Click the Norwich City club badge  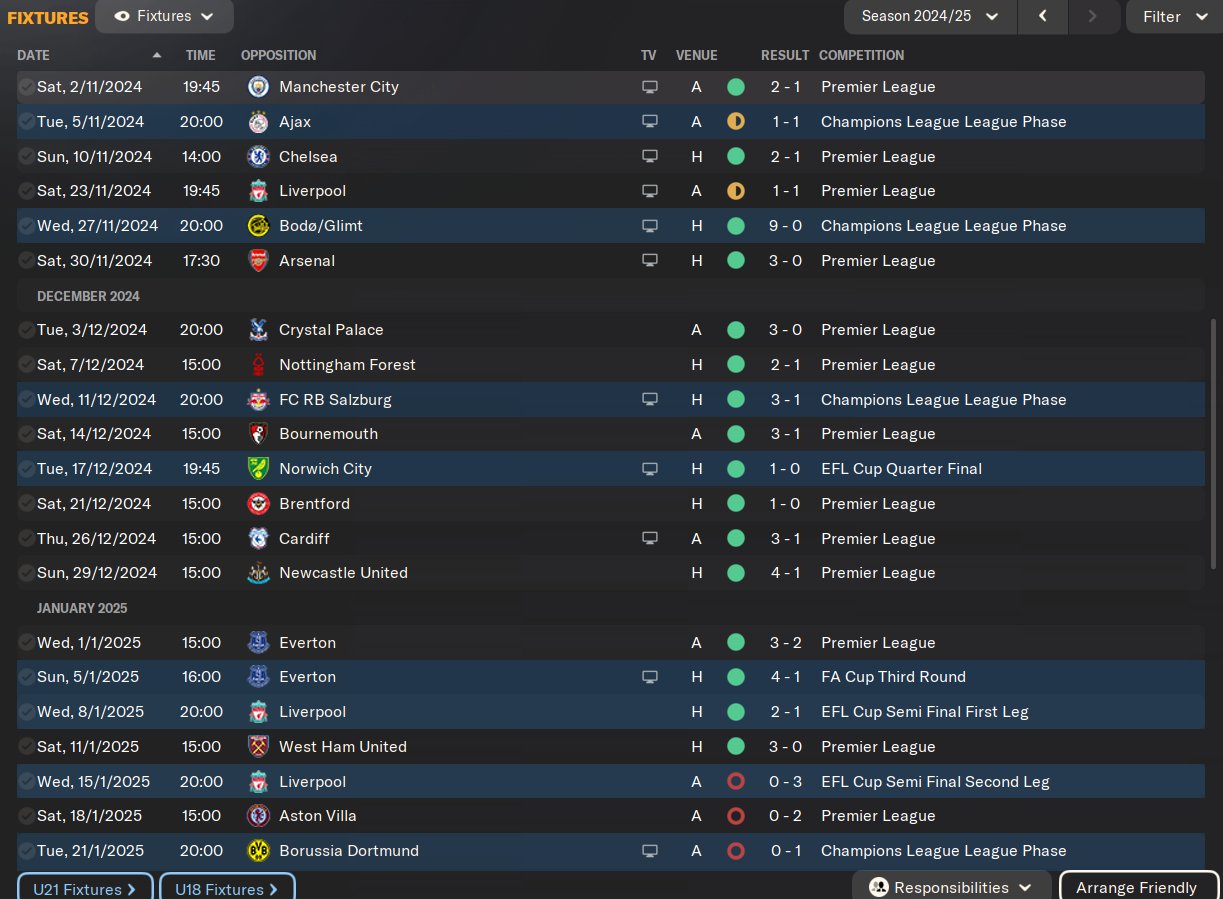click(x=258, y=469)
